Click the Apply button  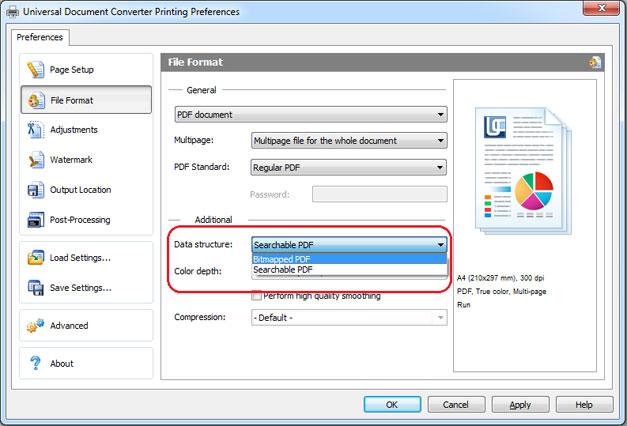coord(520,405)
